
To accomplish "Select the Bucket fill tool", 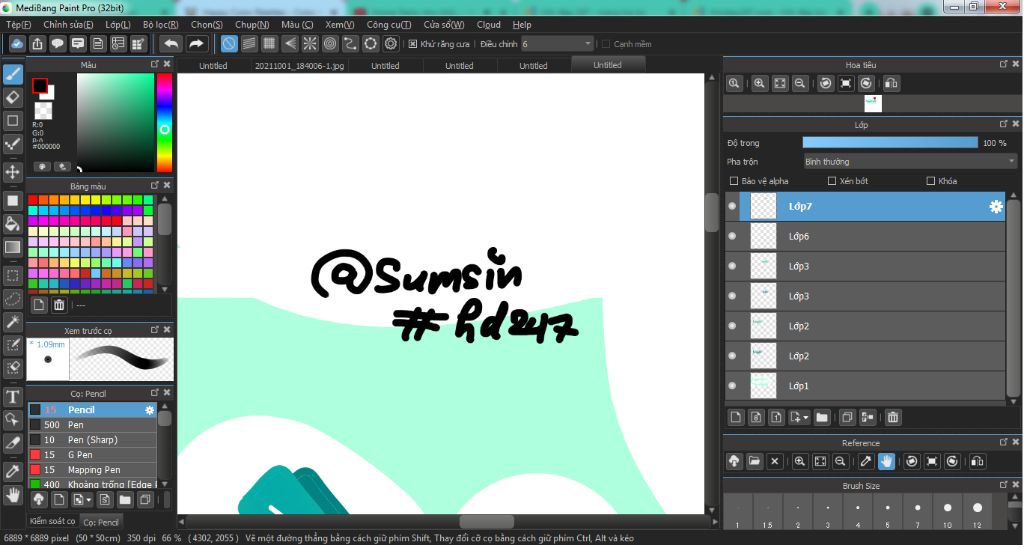I will [x=12, y=224].
